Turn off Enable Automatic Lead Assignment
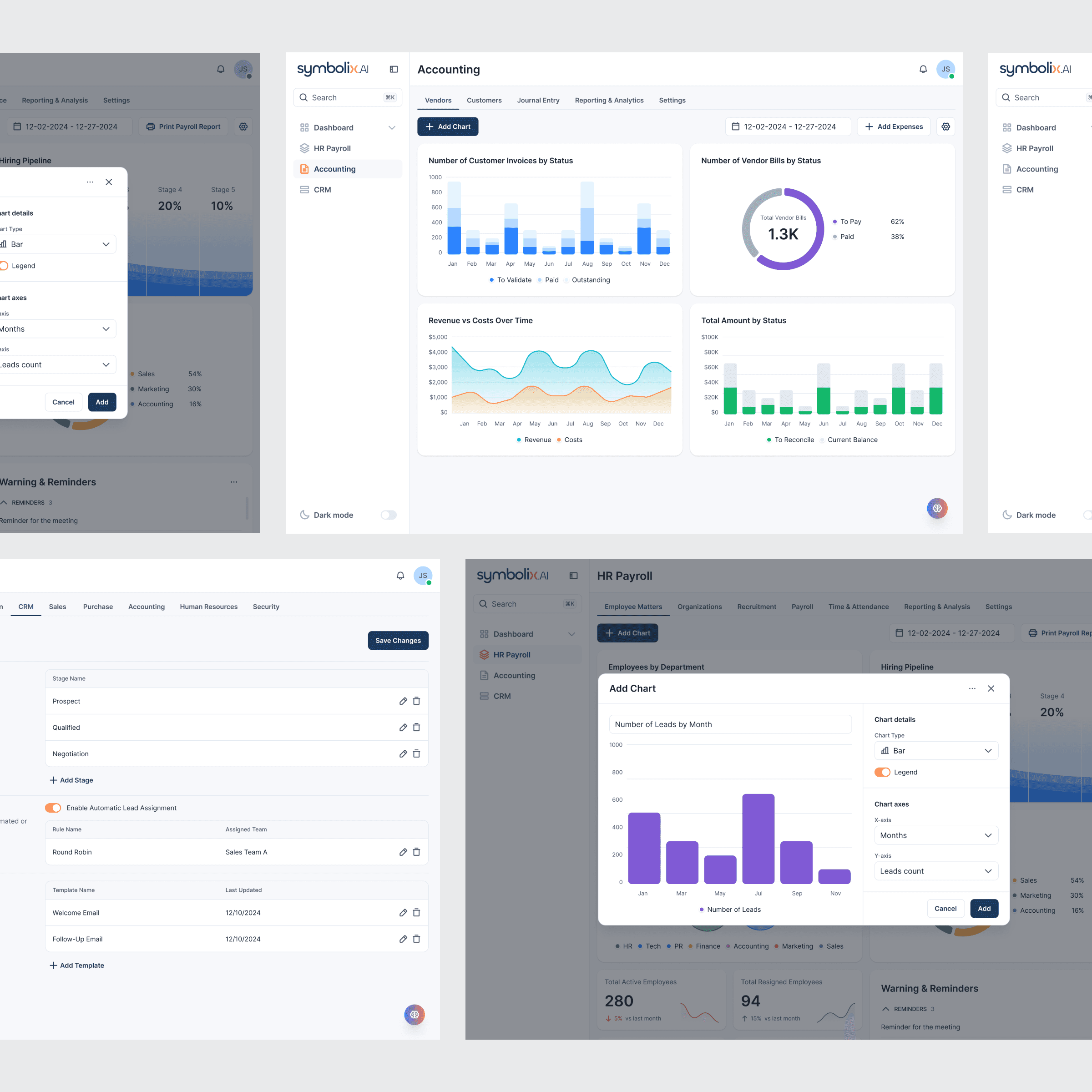Screen dimensions: 1092x1092 coord(53,808)
